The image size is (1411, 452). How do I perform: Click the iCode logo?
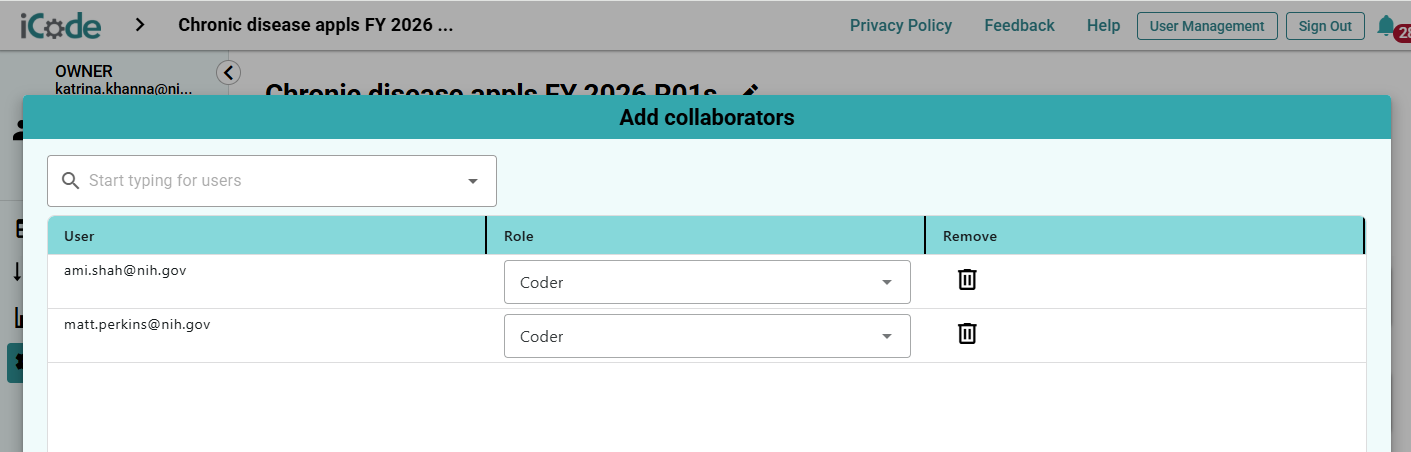tap(60, 25)
